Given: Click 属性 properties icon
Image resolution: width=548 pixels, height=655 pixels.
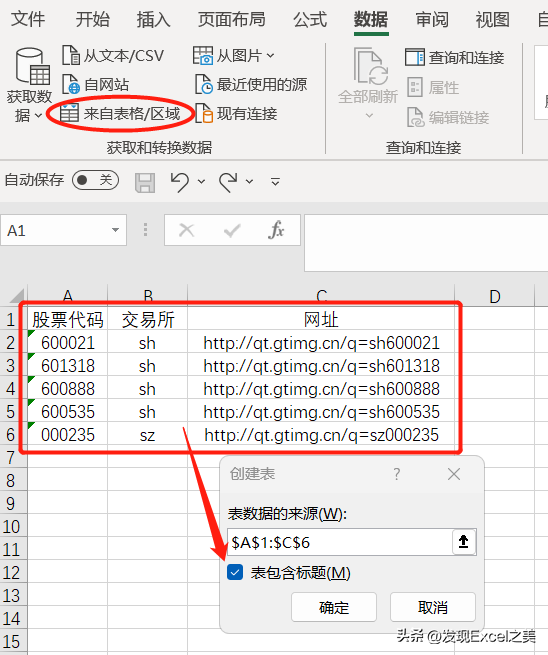Looking at the screenshot, I should point(415,87).
